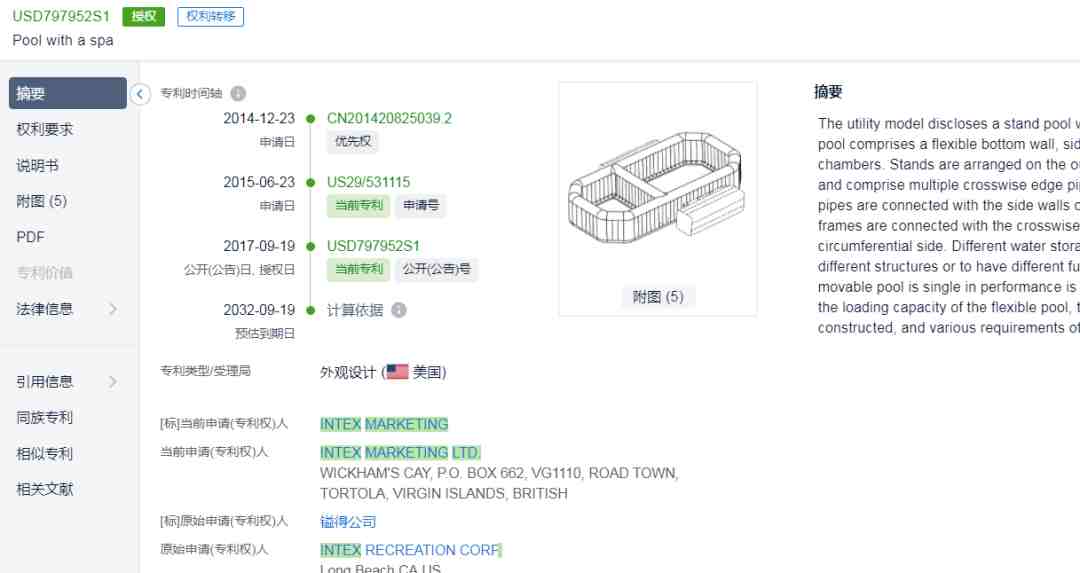Click the 2015-06-23 timeline date
The image size is (1080, 573).
coord(259,183)
